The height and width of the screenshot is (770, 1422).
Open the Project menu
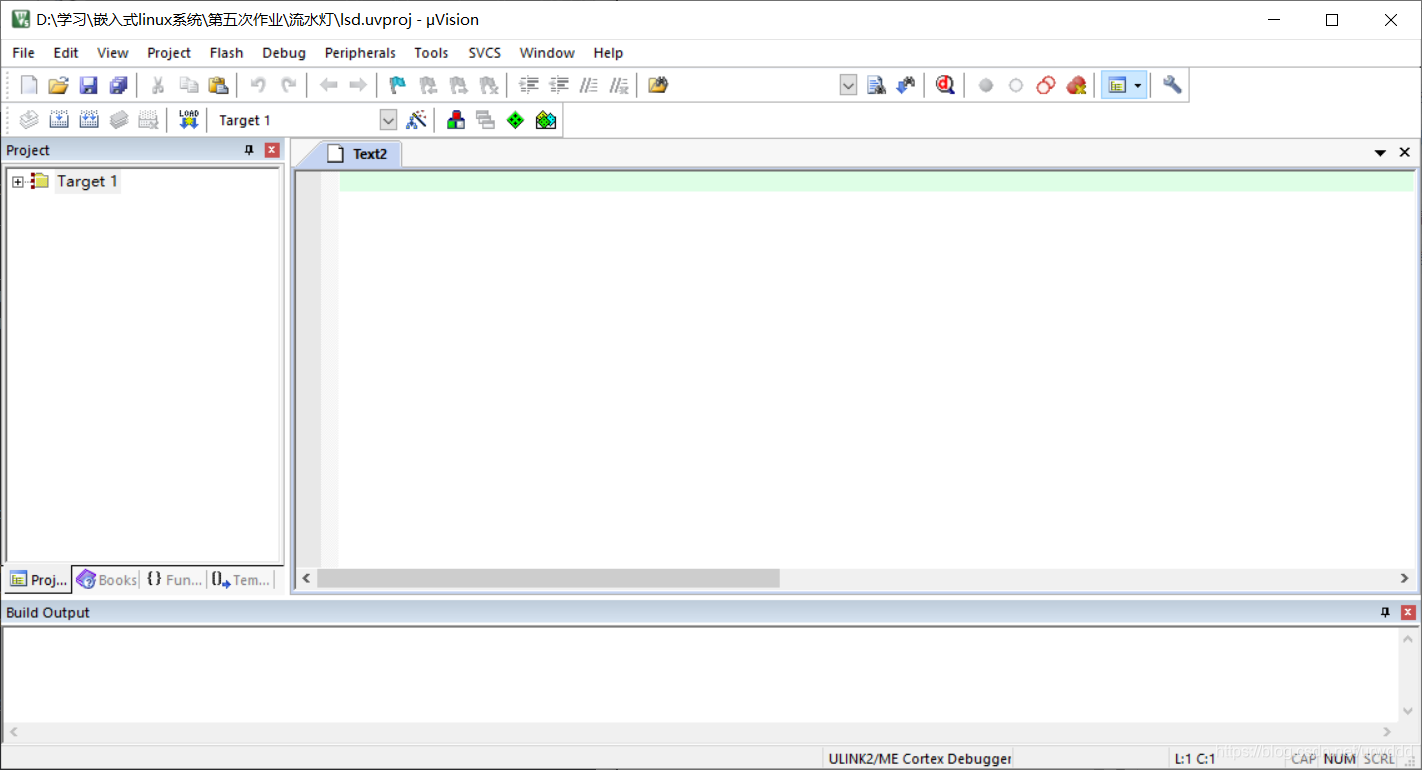click(x=169, y=53)
